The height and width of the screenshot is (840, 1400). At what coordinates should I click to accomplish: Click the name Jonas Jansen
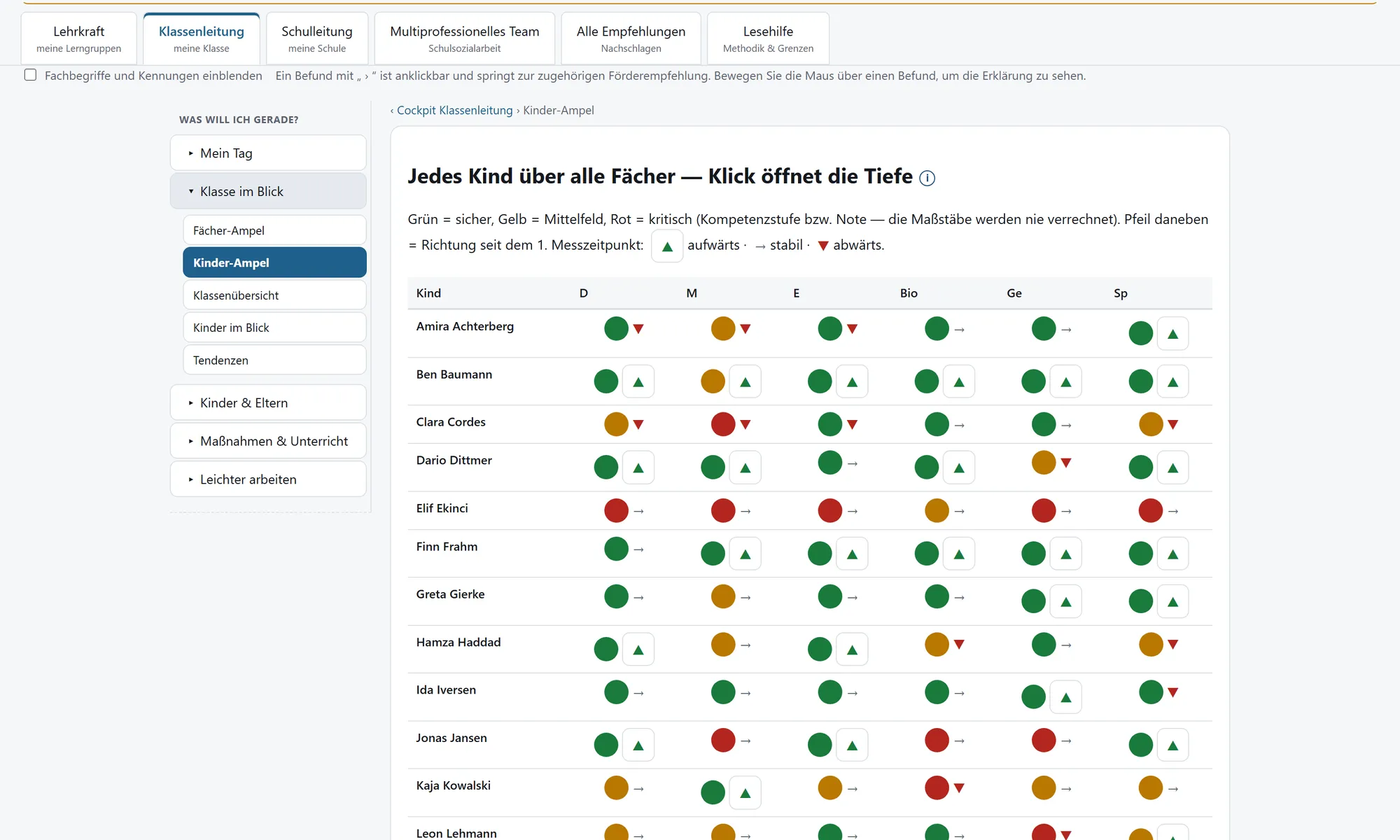pyautogui.click(x=451, y=738)
